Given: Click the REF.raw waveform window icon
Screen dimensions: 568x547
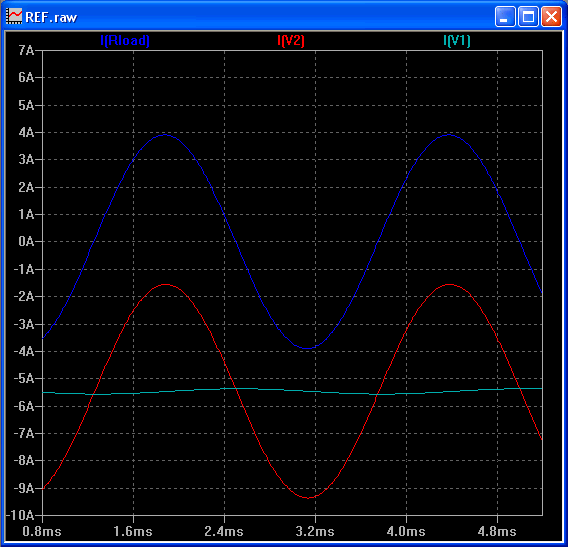Looking at the screenshot, I should (x=14, y=17).
